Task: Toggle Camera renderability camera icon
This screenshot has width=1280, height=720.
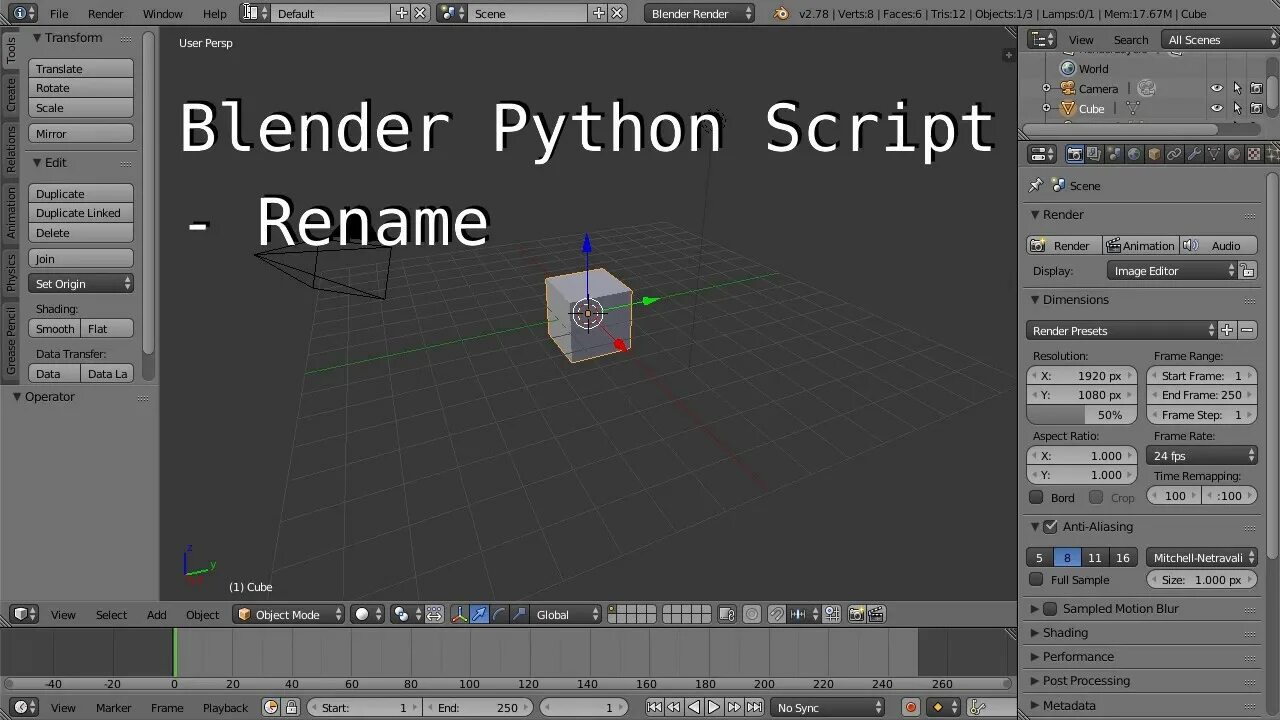Action: 1257,88
